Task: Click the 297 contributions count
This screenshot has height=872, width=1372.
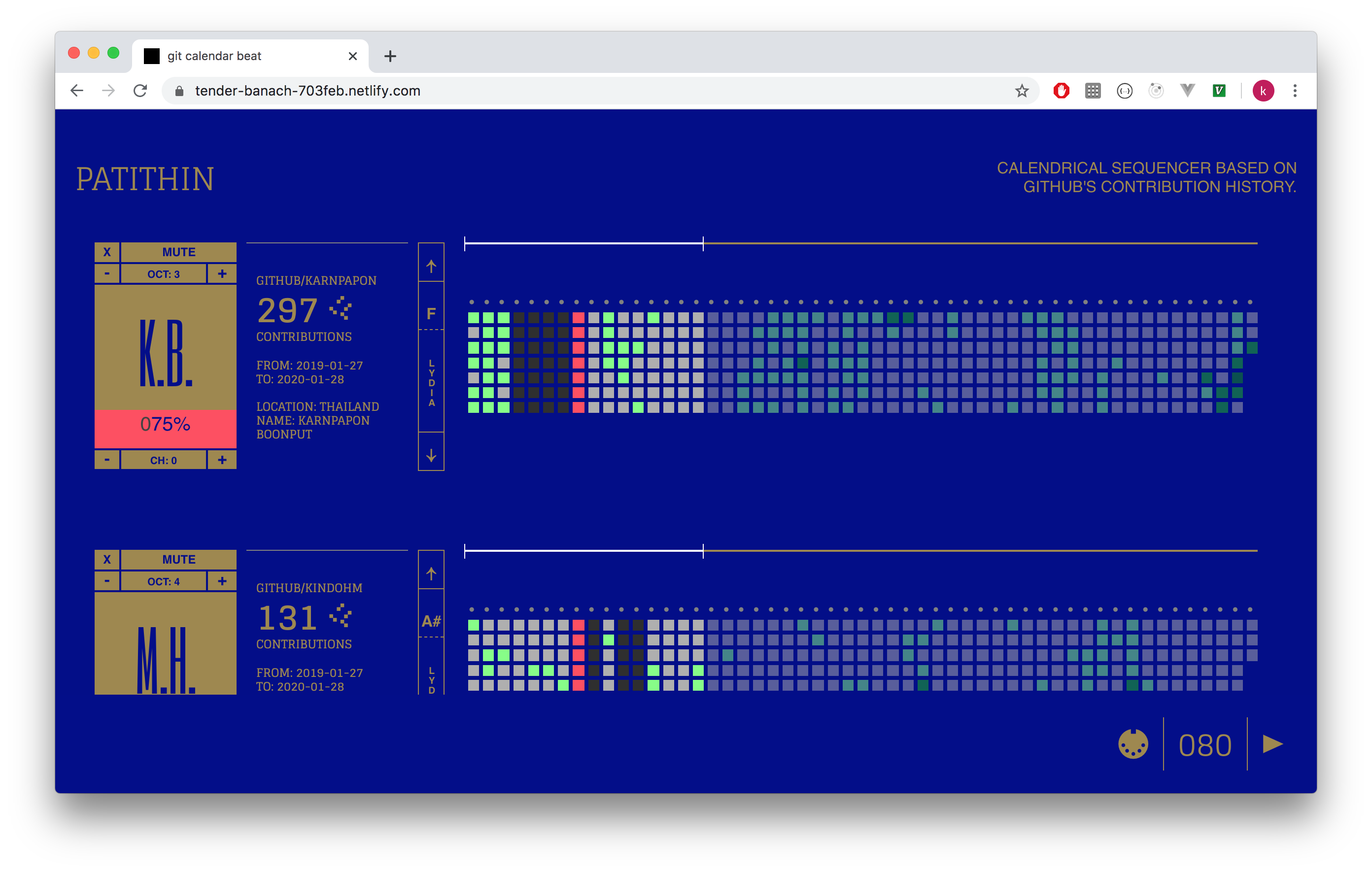Action: pyautogui.click(x=287, y=311)
